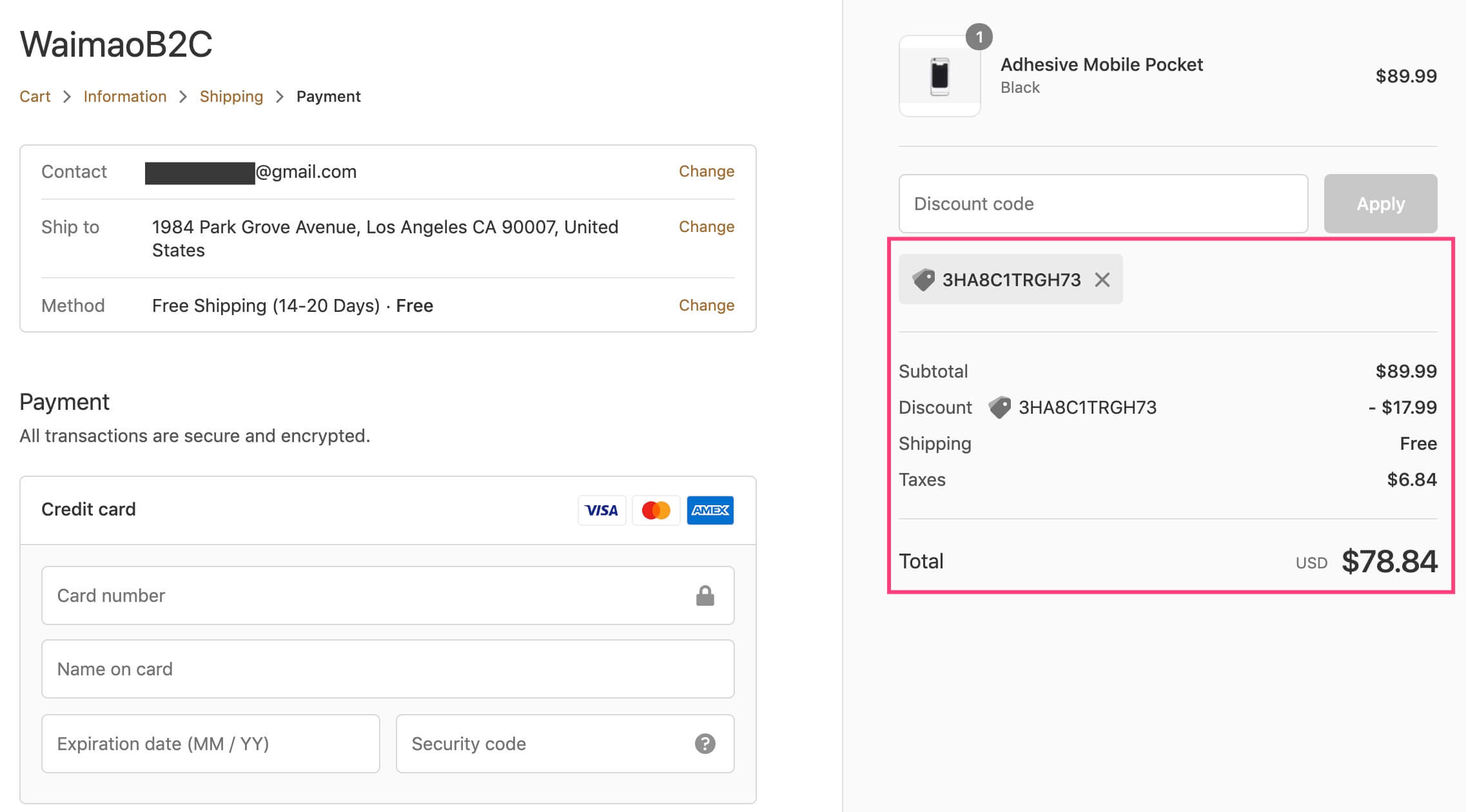1466x812 pixels.
Task: Click the Apply discount button
Action: point(1380,204)
